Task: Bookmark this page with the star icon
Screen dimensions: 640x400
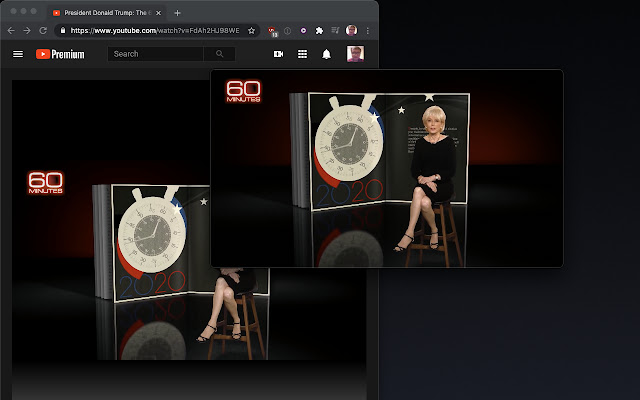Action: click(x=251, y=31)
